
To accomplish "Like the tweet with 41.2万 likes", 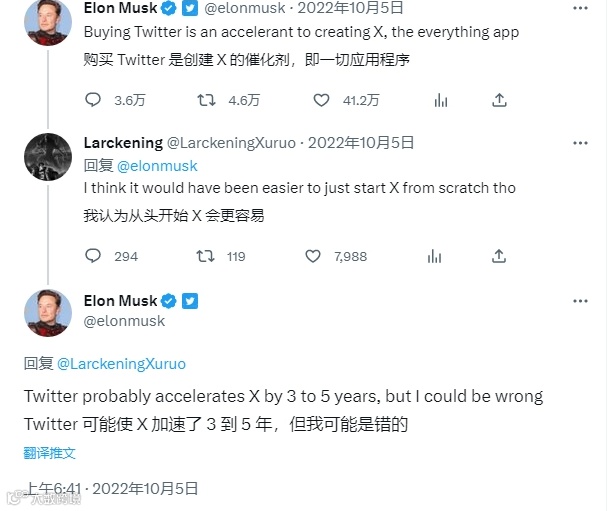I will coord(321,100).
